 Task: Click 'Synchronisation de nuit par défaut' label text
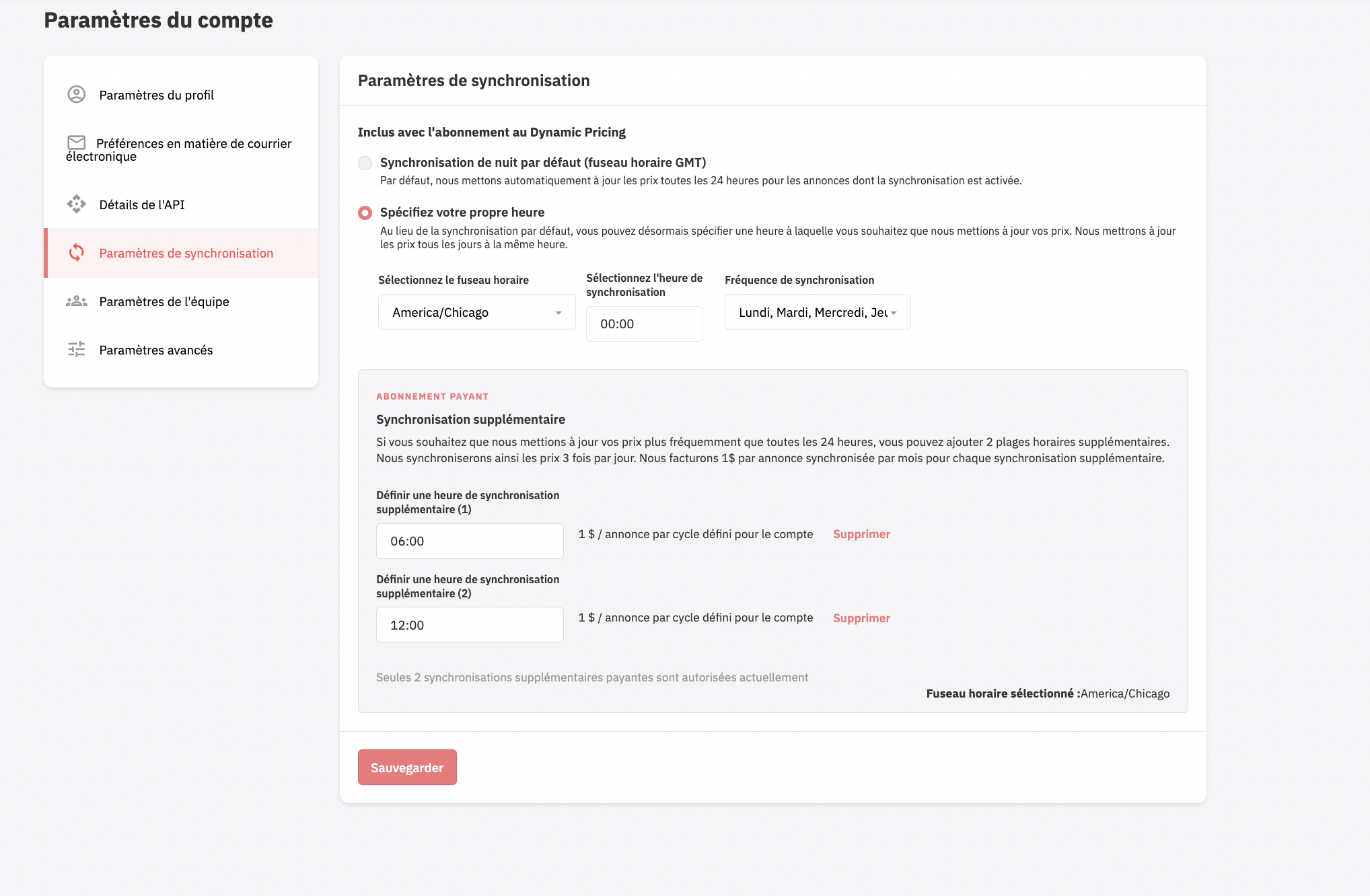pos(543,162)
